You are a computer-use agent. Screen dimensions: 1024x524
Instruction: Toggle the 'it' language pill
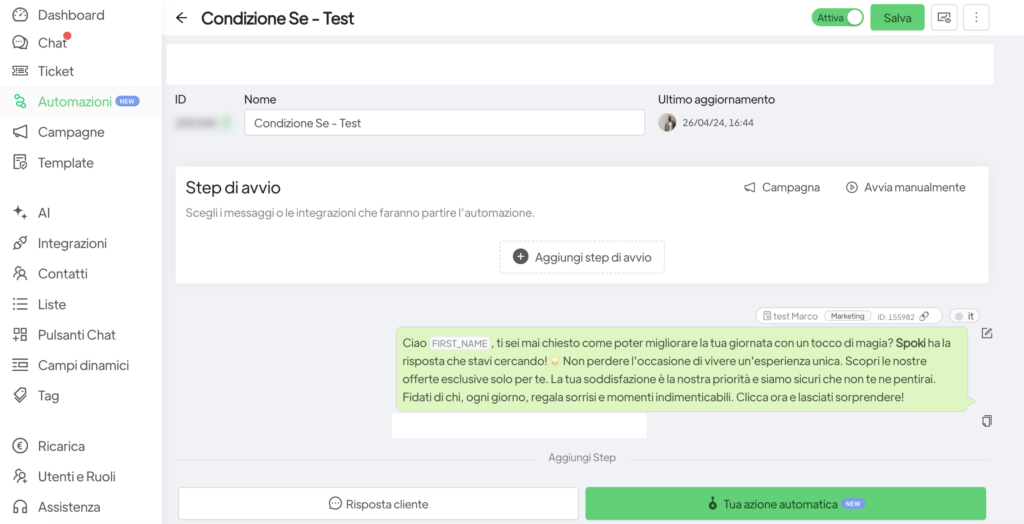[x=964, y=316]
